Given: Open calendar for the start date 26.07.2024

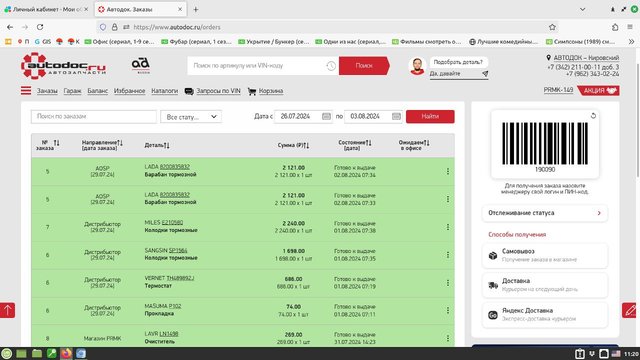Looking at the screenshot, I should [326, 116].
